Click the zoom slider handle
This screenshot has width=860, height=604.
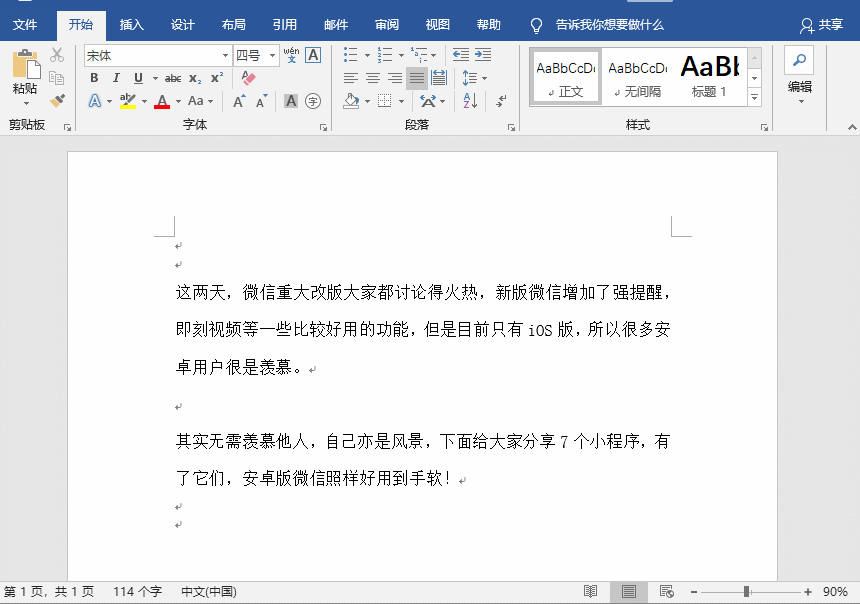point(746,592)
